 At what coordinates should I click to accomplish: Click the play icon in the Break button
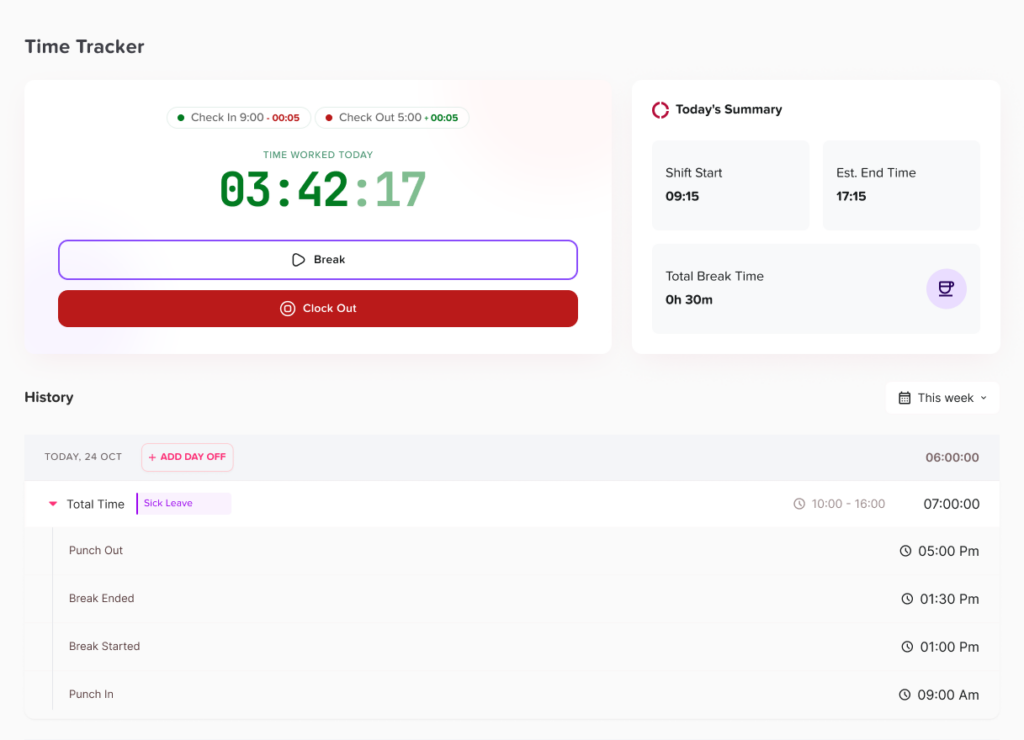click(x=298, y=260)
